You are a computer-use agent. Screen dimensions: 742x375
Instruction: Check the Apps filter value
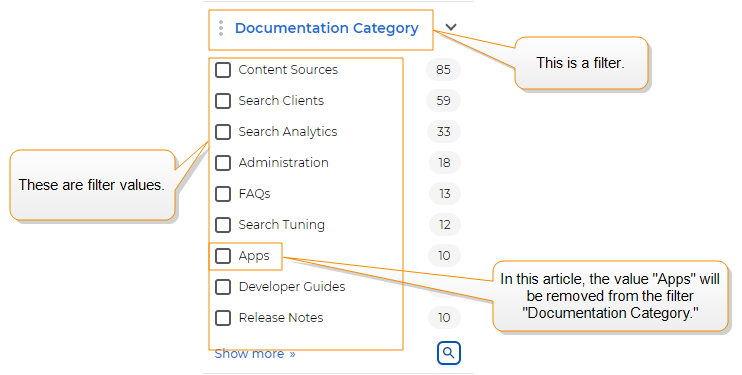223,256
